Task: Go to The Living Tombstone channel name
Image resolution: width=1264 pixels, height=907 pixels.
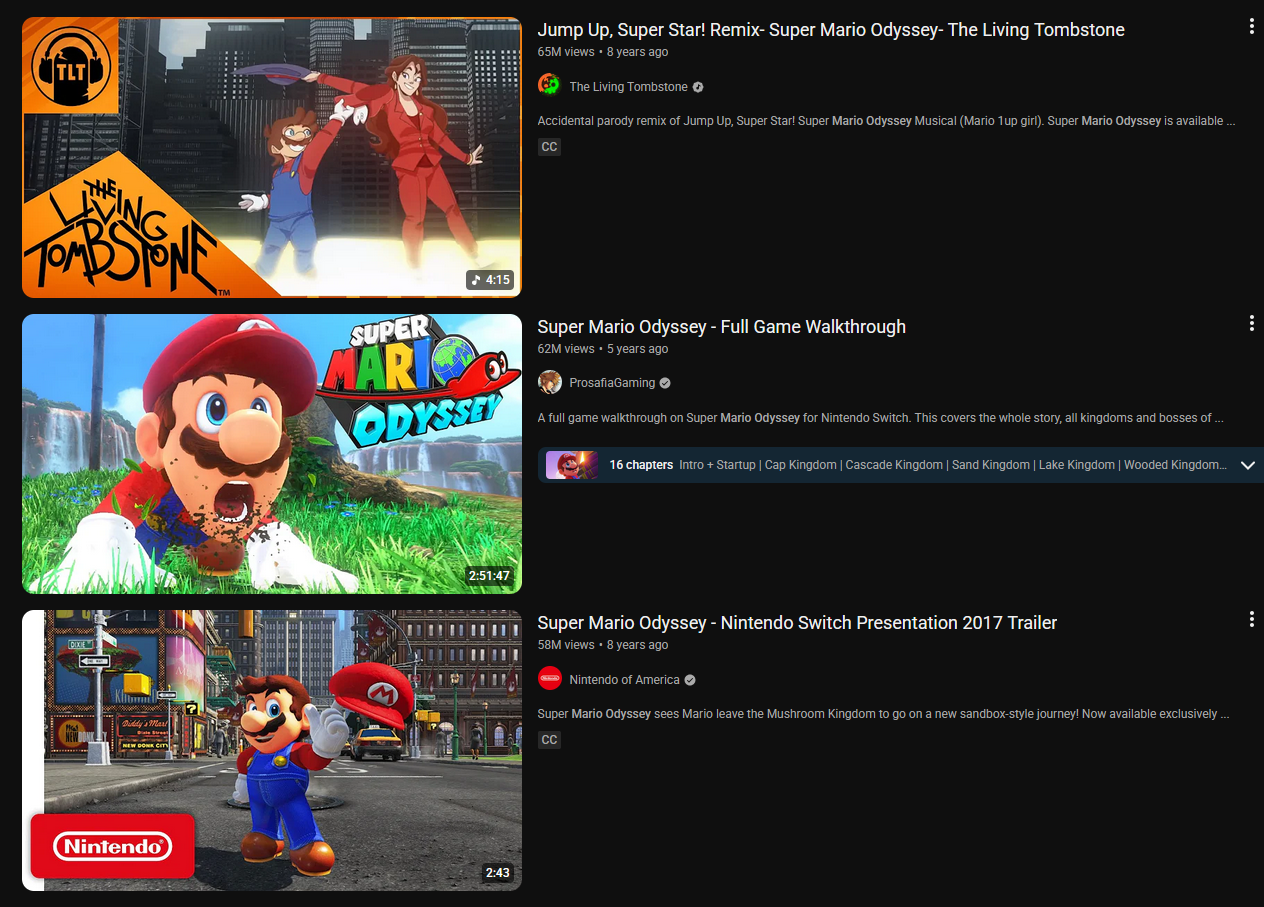Action: [628, 87]
